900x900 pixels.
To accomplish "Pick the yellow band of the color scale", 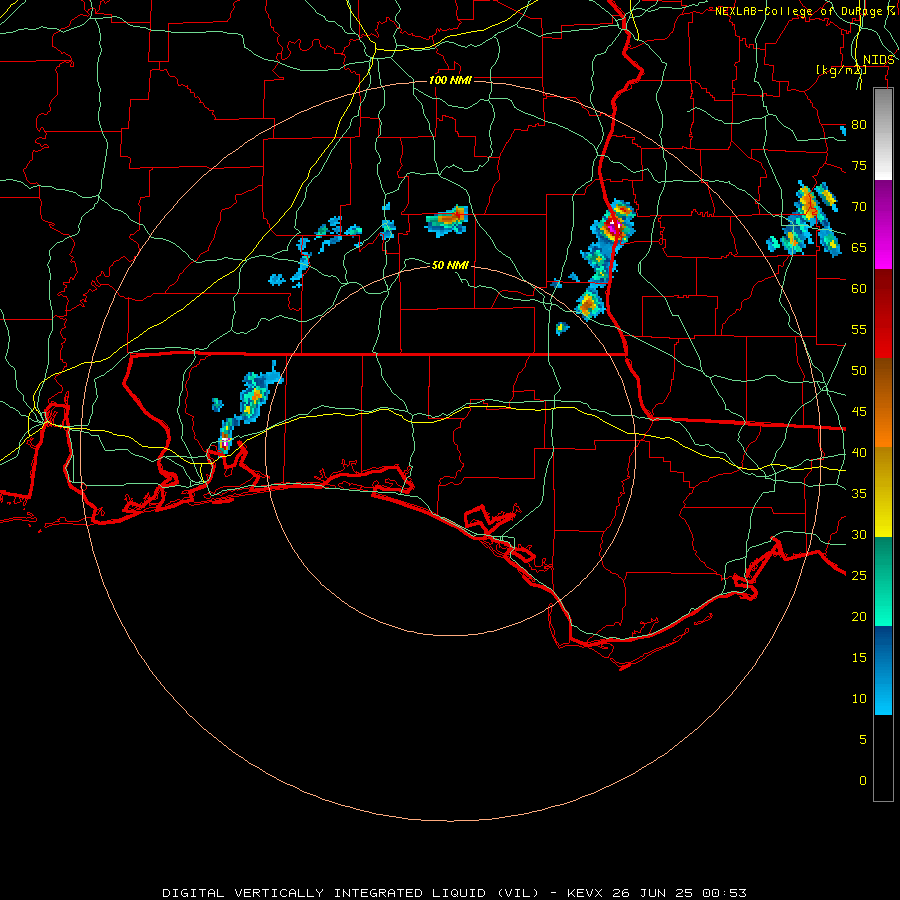I will pyautogui.click(x=883, y=492).
